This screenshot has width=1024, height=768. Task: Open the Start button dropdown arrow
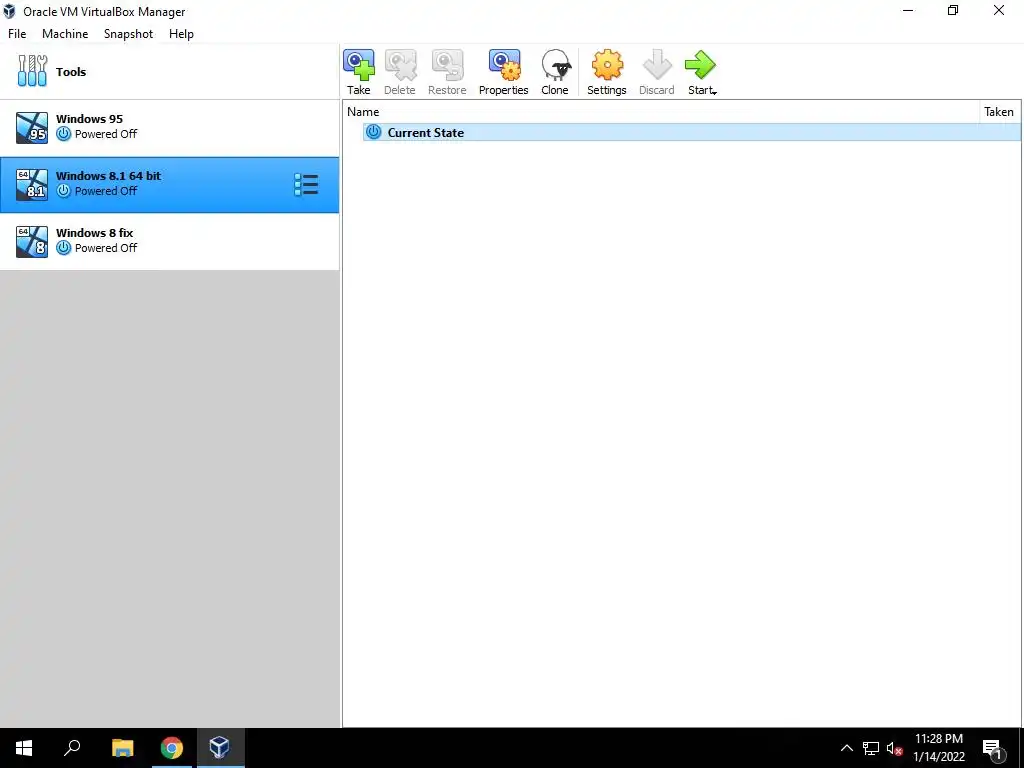pyautogui.click(x=714, y=93)
